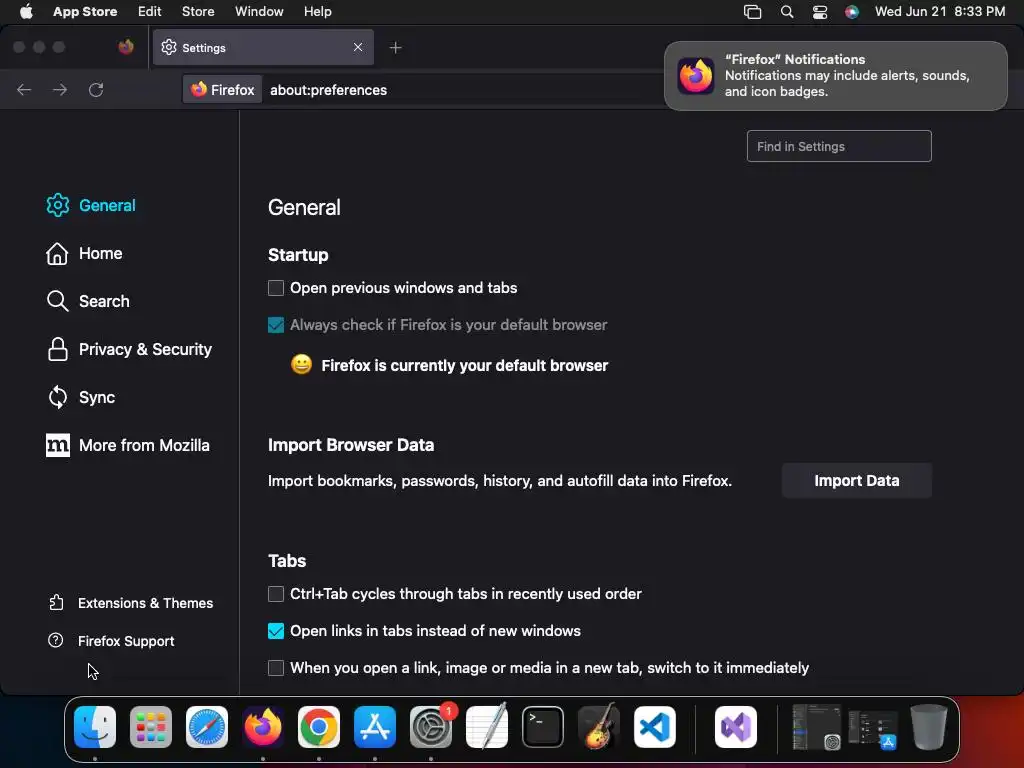Viewport: 1024px width, 768px height.
Task: Click the date and time in menu bar
Action: 940,12
